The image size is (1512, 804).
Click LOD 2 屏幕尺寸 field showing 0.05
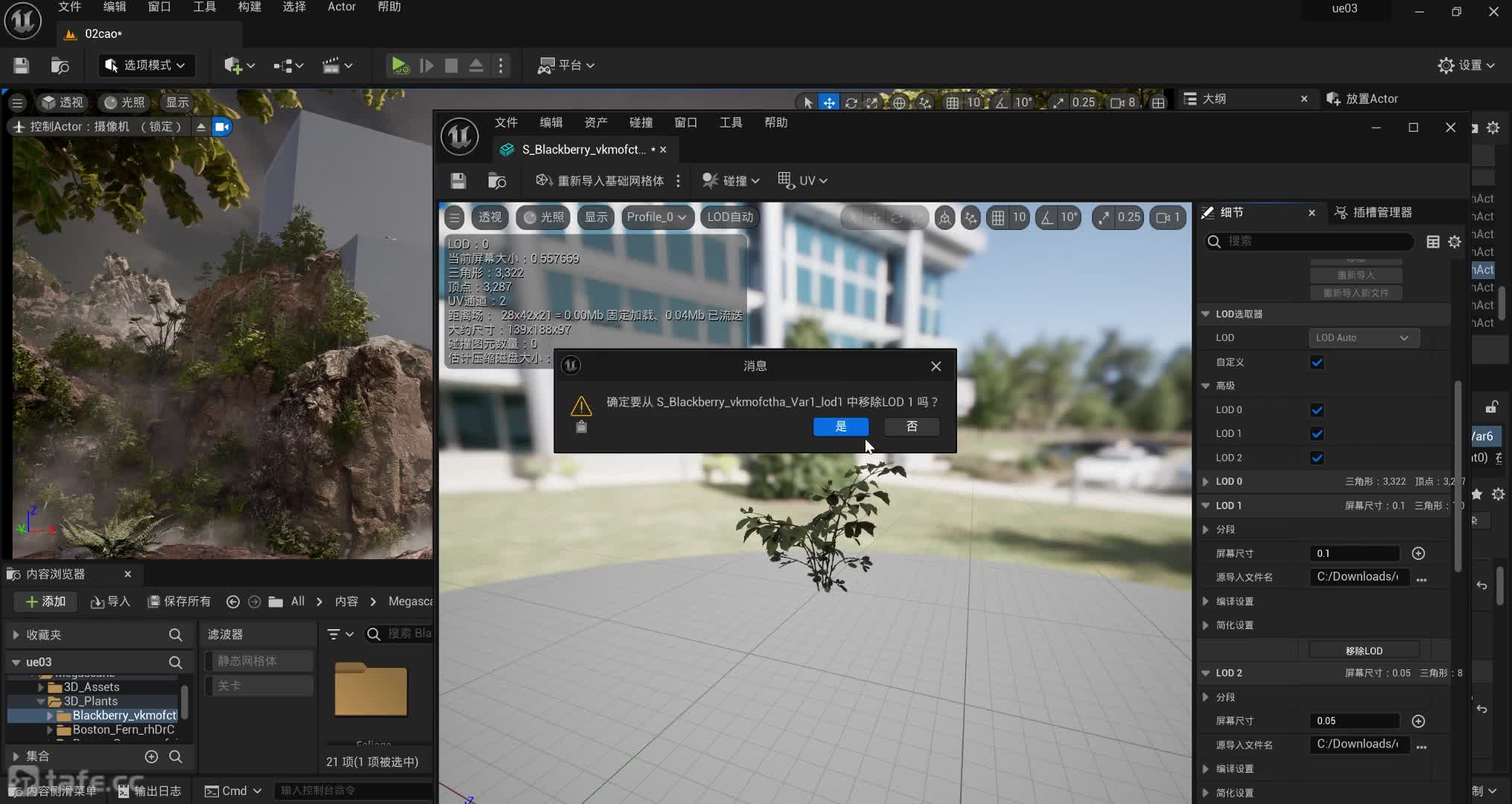tap(1355, 721)
